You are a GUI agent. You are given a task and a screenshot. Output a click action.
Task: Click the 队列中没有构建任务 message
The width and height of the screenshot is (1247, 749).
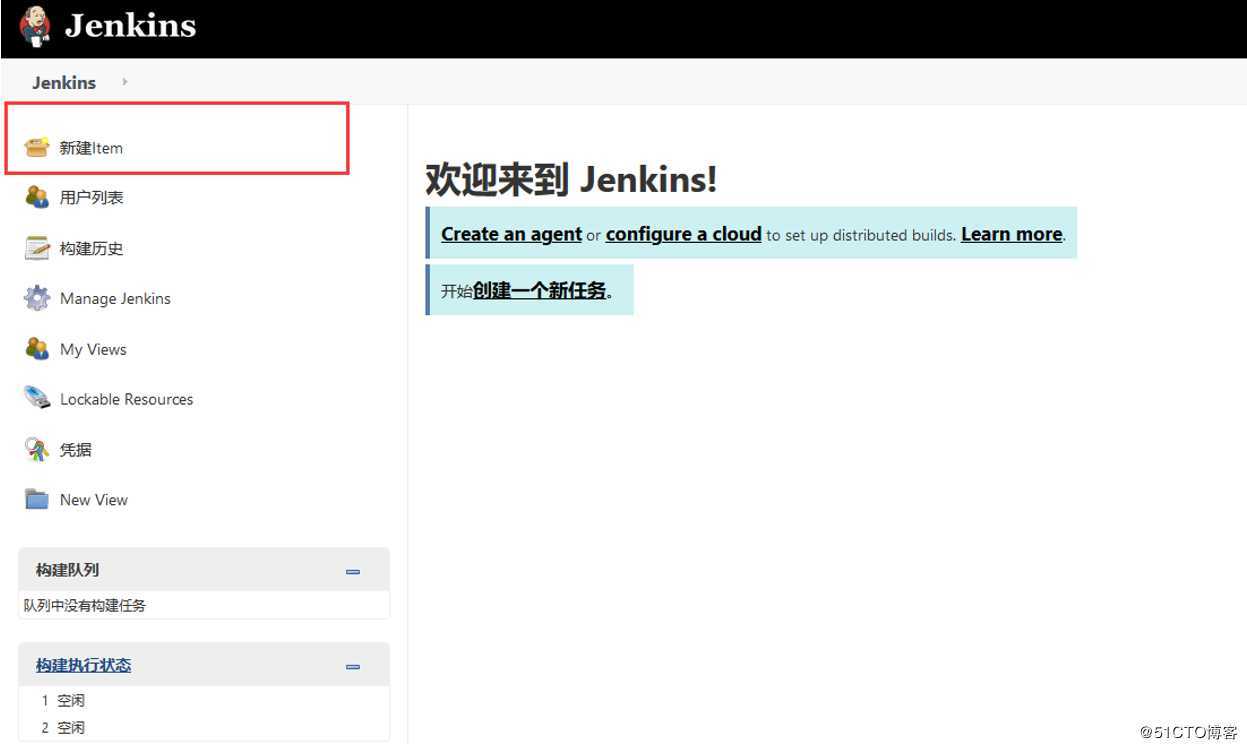(x=85, y=605)
